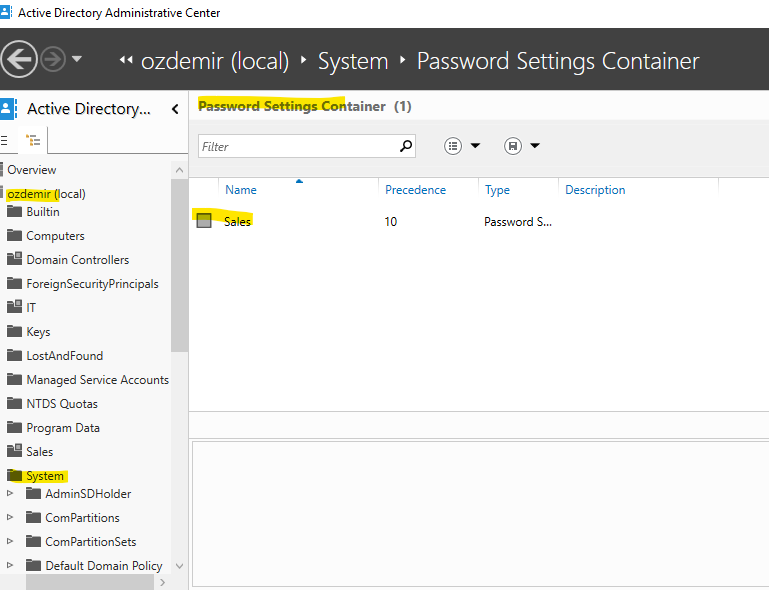Open the view options list dropdown
The image size is (769, 590).
pyautogui.click(x=462, y=146)
